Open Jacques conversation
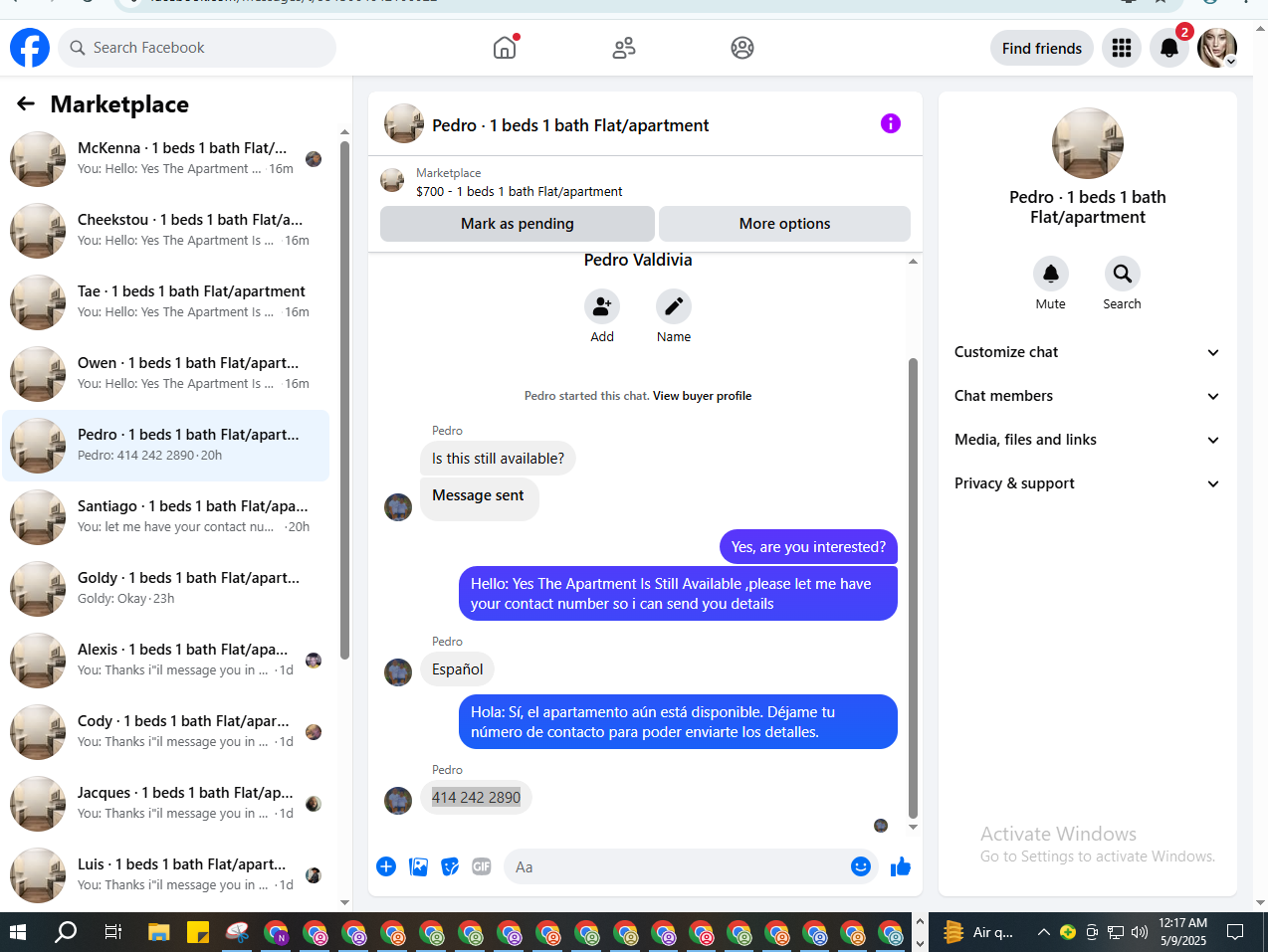 pyautogui.click(x=166, y=804)
